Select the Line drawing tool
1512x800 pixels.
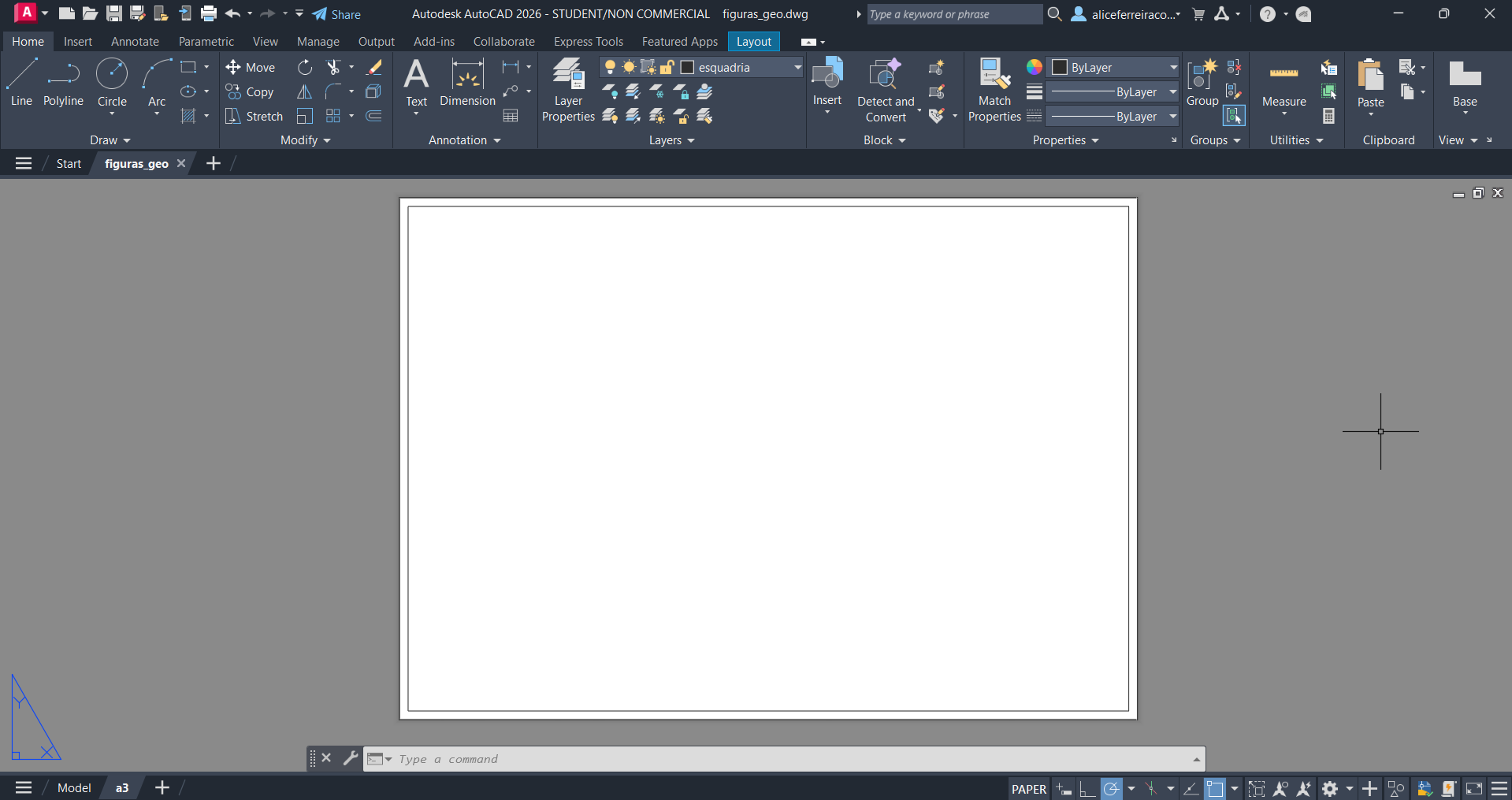[21, 83]
